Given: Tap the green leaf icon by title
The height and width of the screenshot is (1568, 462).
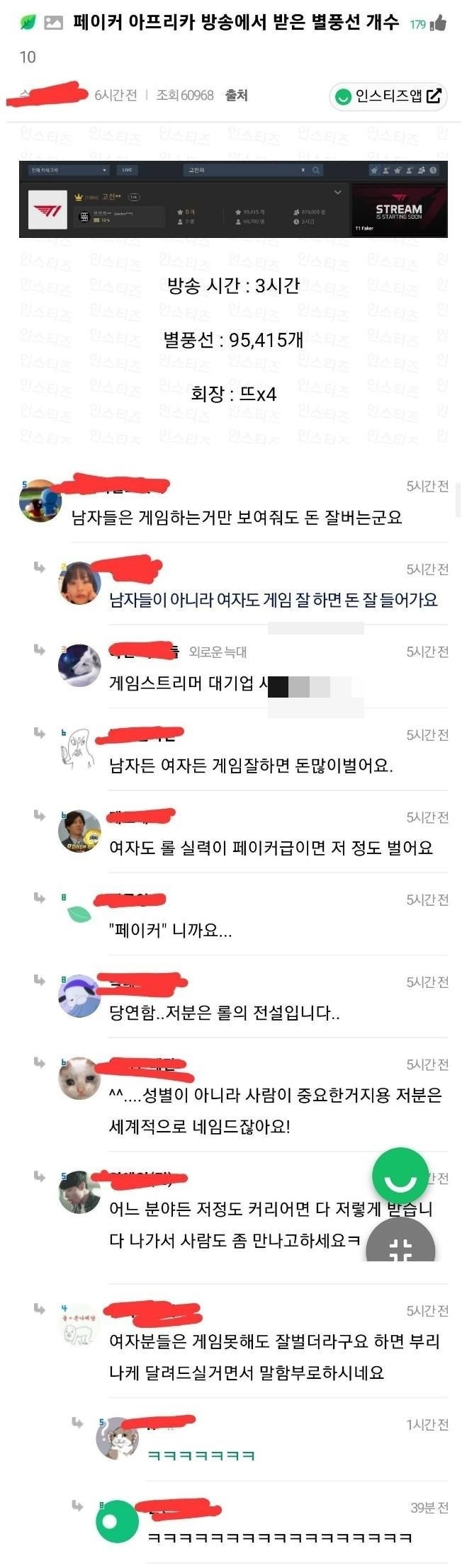Looking at the screenshot, I should coord(27,23).
